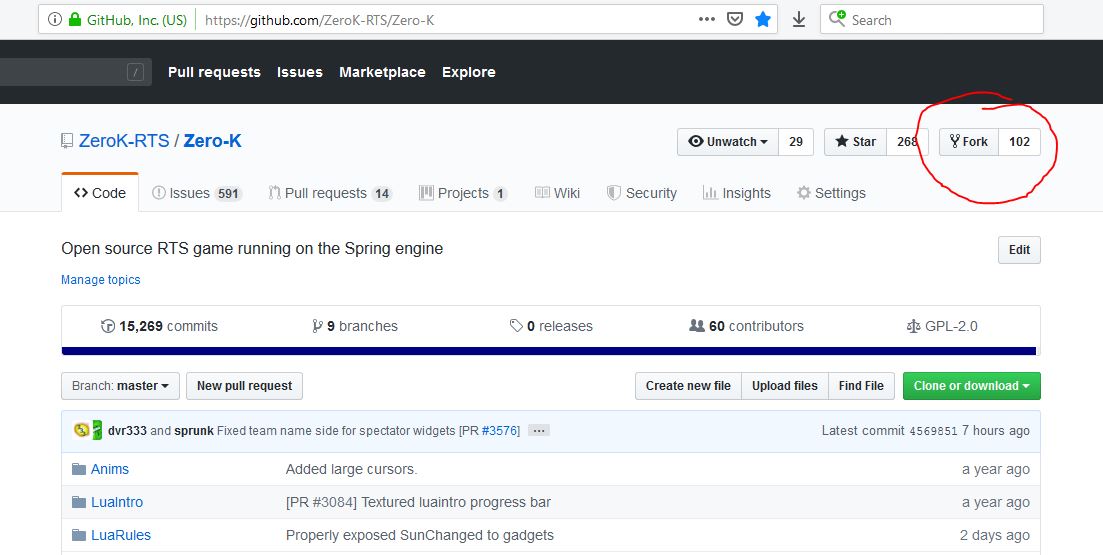Open the LuaIntro folder
This screenshot has height=555, width=1103.
pos(117,502)
